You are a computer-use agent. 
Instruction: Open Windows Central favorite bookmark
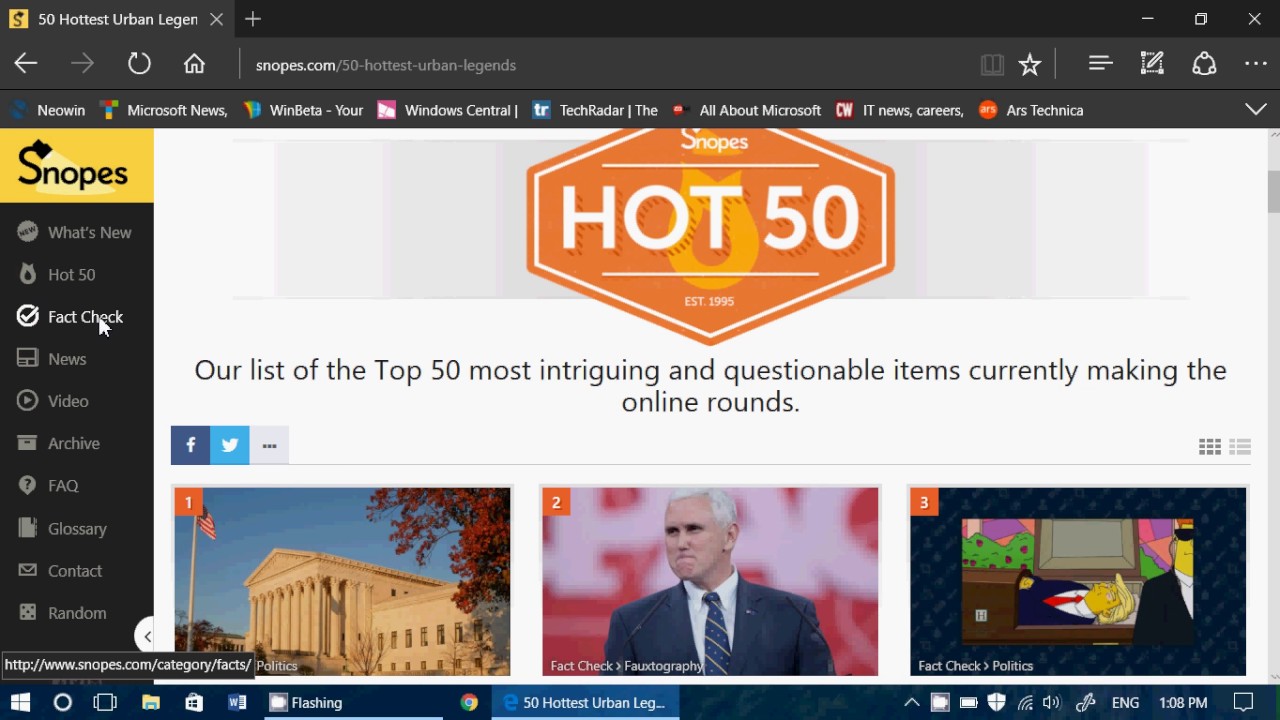[x=447, y=110]
